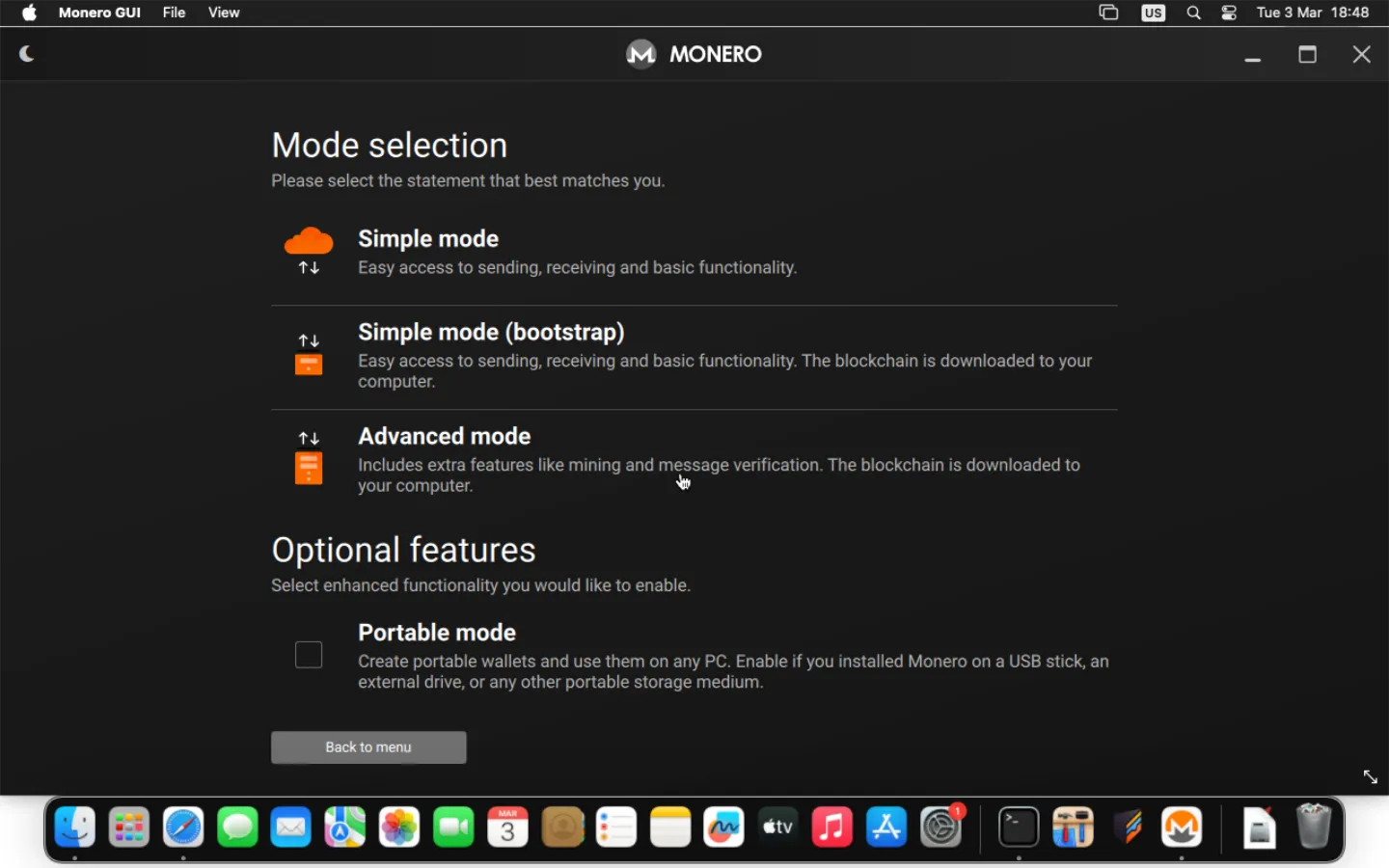1389x868 pixels.
Task: Open Contacts from the dock
Action: coord(562,827)
